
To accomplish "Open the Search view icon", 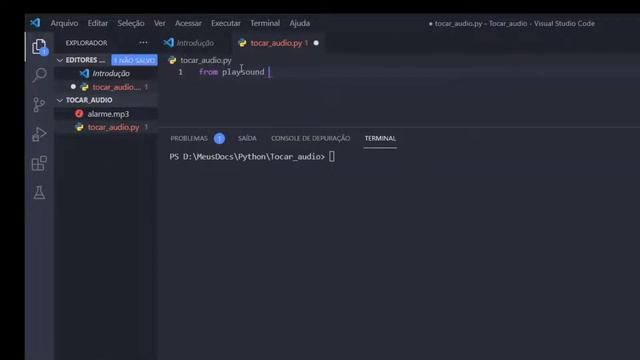I will pos(39,75).
